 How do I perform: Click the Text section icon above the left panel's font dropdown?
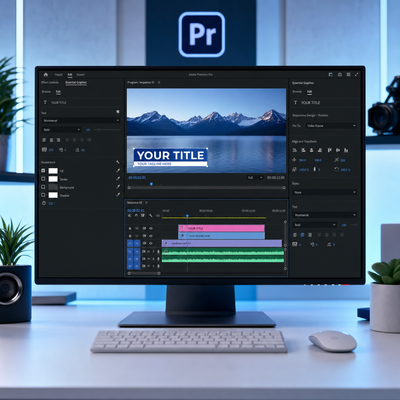118,112
